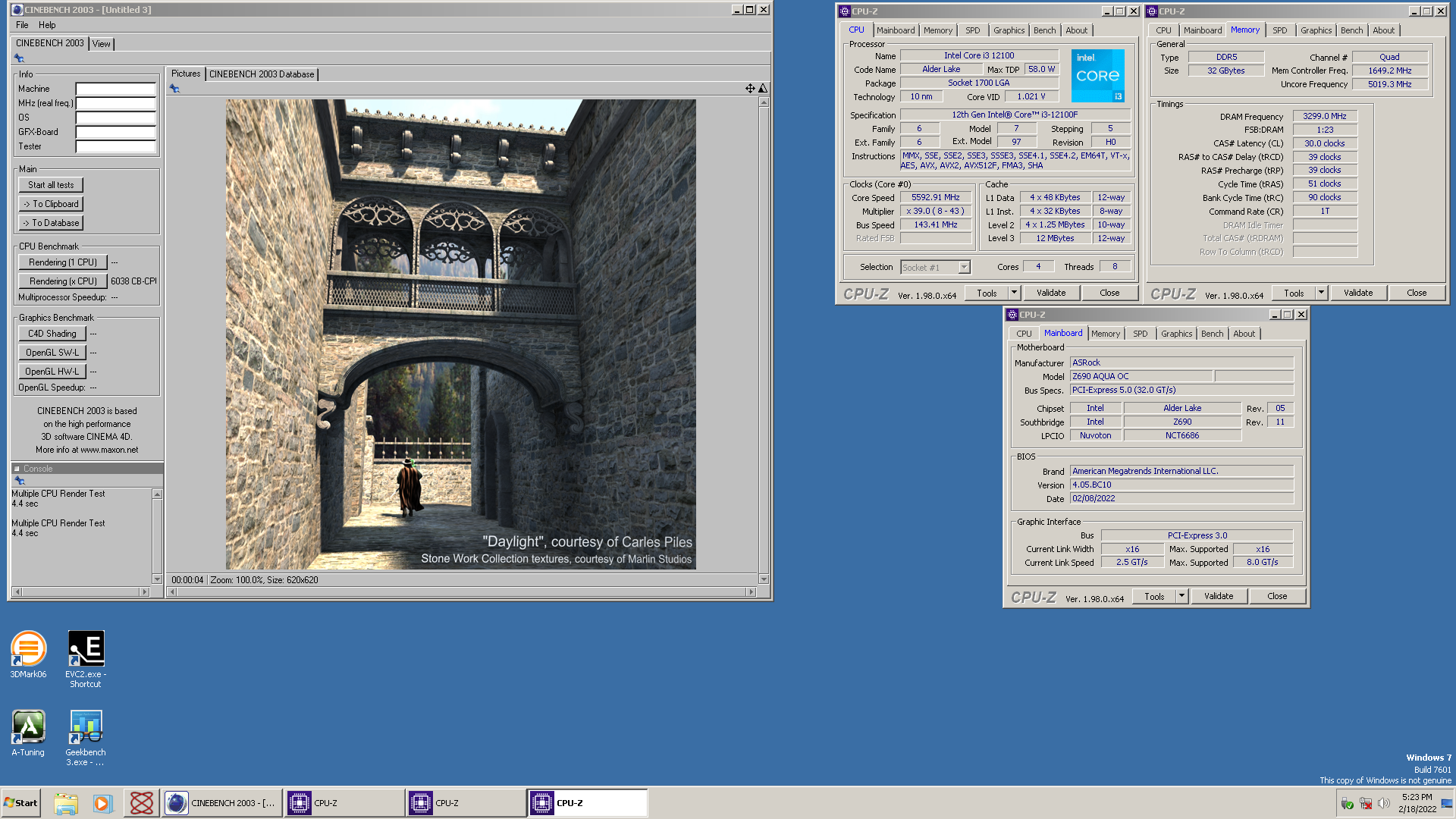The width and height of the screenshot is (1456, 819).
Task: Run Rendering (1 CPU) benchmark
Action: [x=63, y=262]
